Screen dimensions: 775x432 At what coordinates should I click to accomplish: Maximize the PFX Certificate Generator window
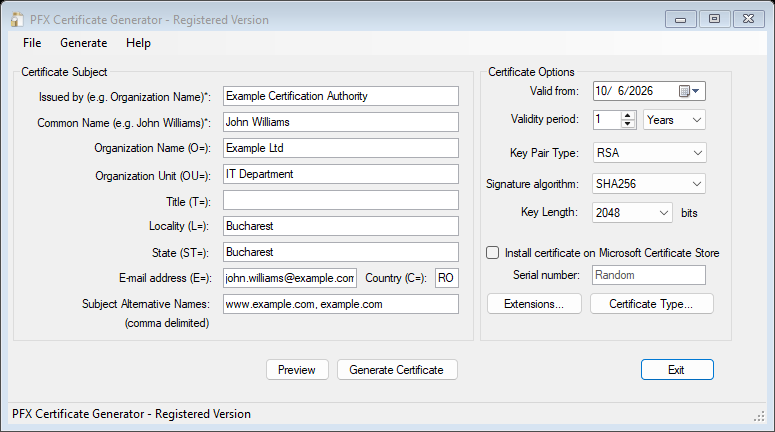tap(714, 19)
